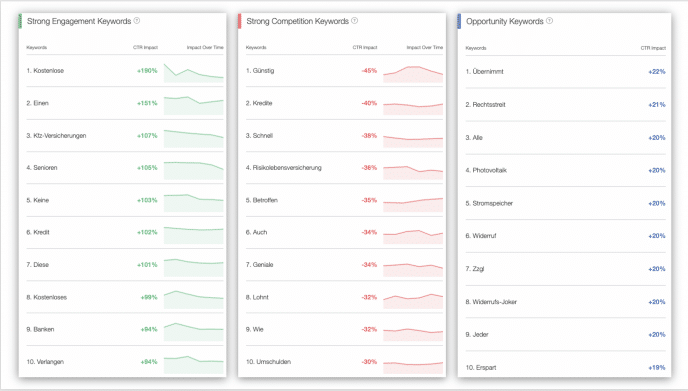
Task: Click Keywords column header in engagement panel
Action: coord(36,47)
